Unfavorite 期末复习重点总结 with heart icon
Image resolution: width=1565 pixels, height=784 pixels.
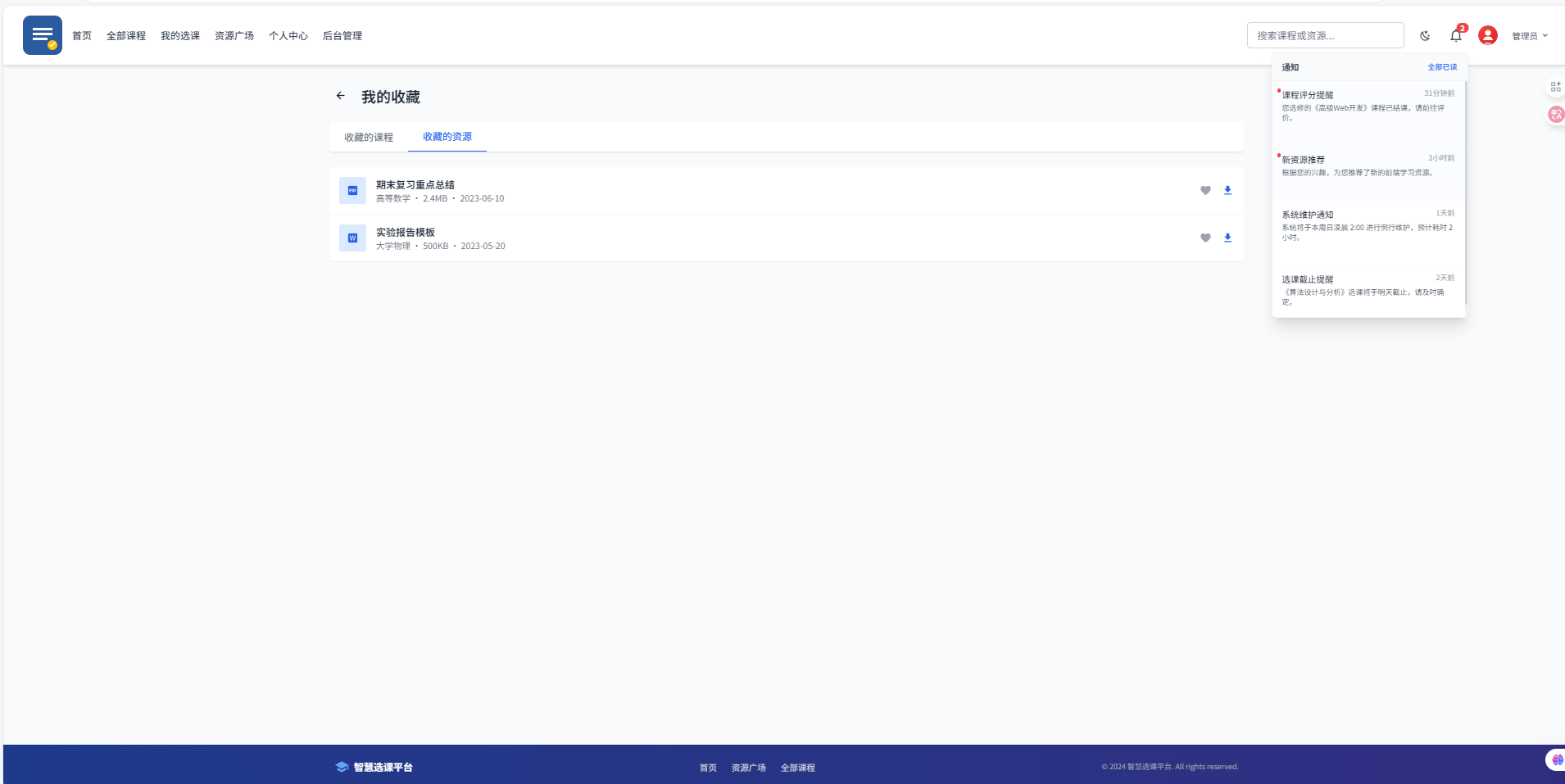[x=1205, y=190]
